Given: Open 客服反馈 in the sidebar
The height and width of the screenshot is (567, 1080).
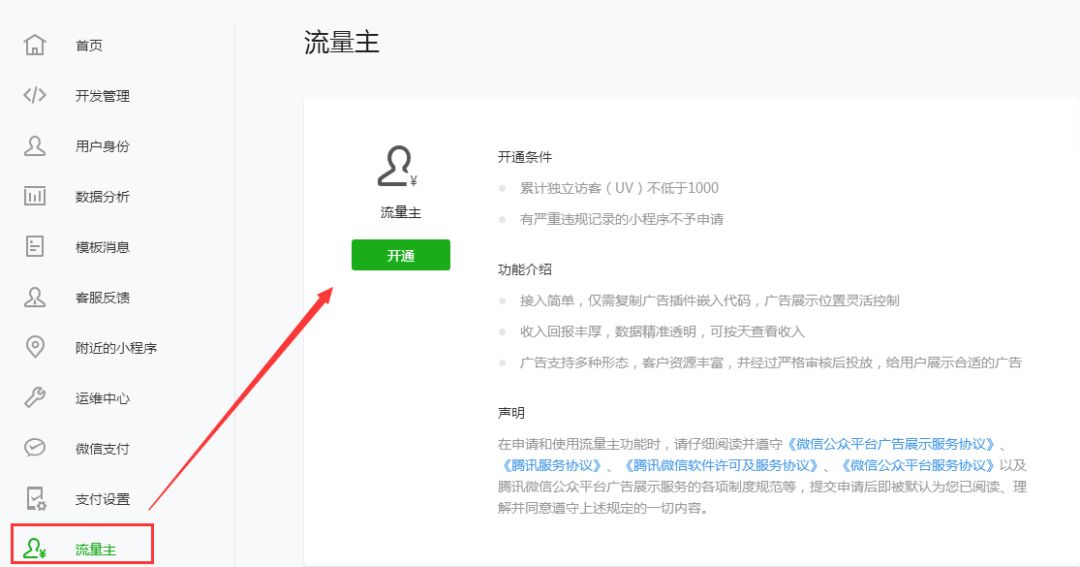Looking at the screenshot, I should click(103, 298).
